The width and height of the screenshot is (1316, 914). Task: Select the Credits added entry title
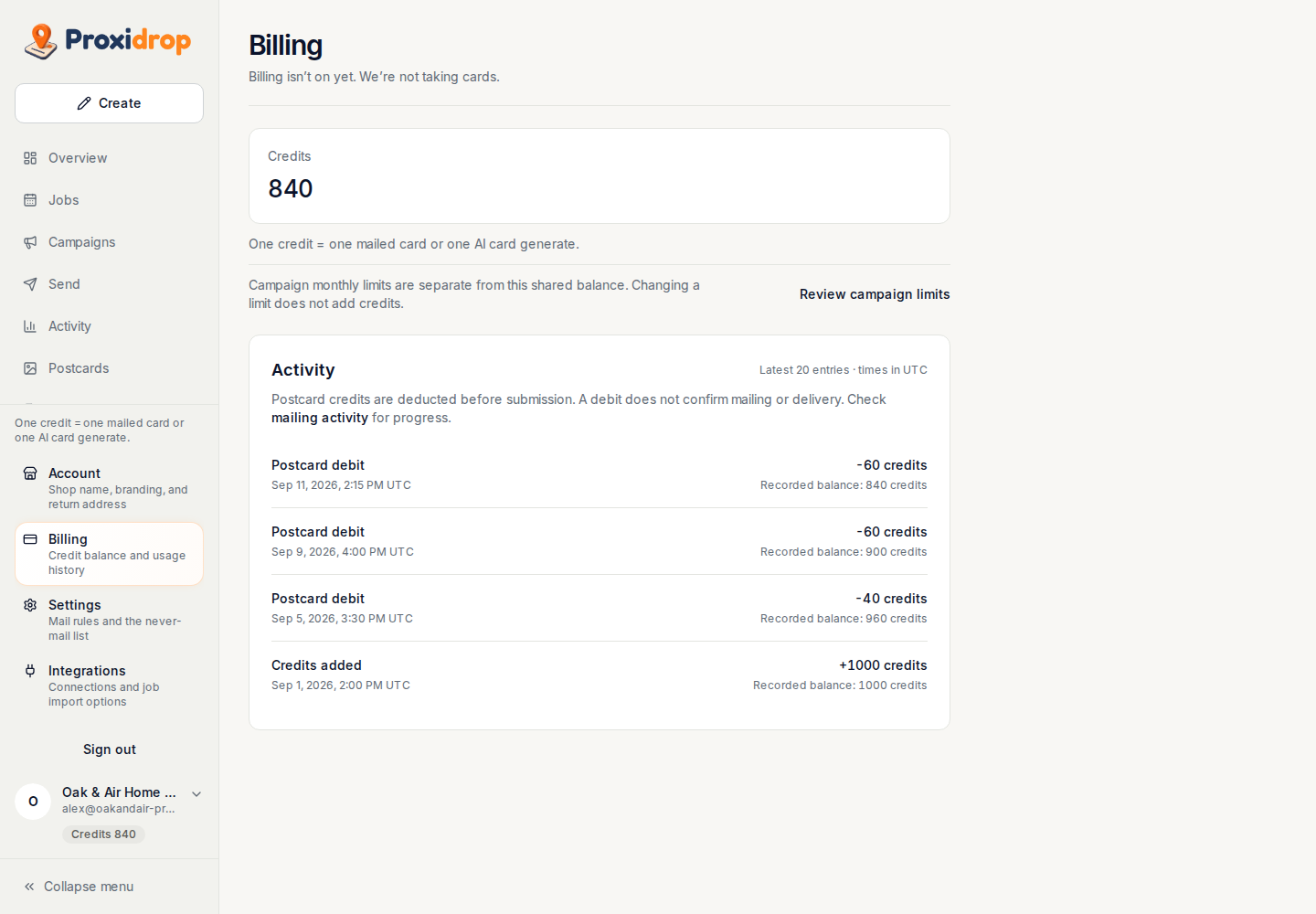316,665
